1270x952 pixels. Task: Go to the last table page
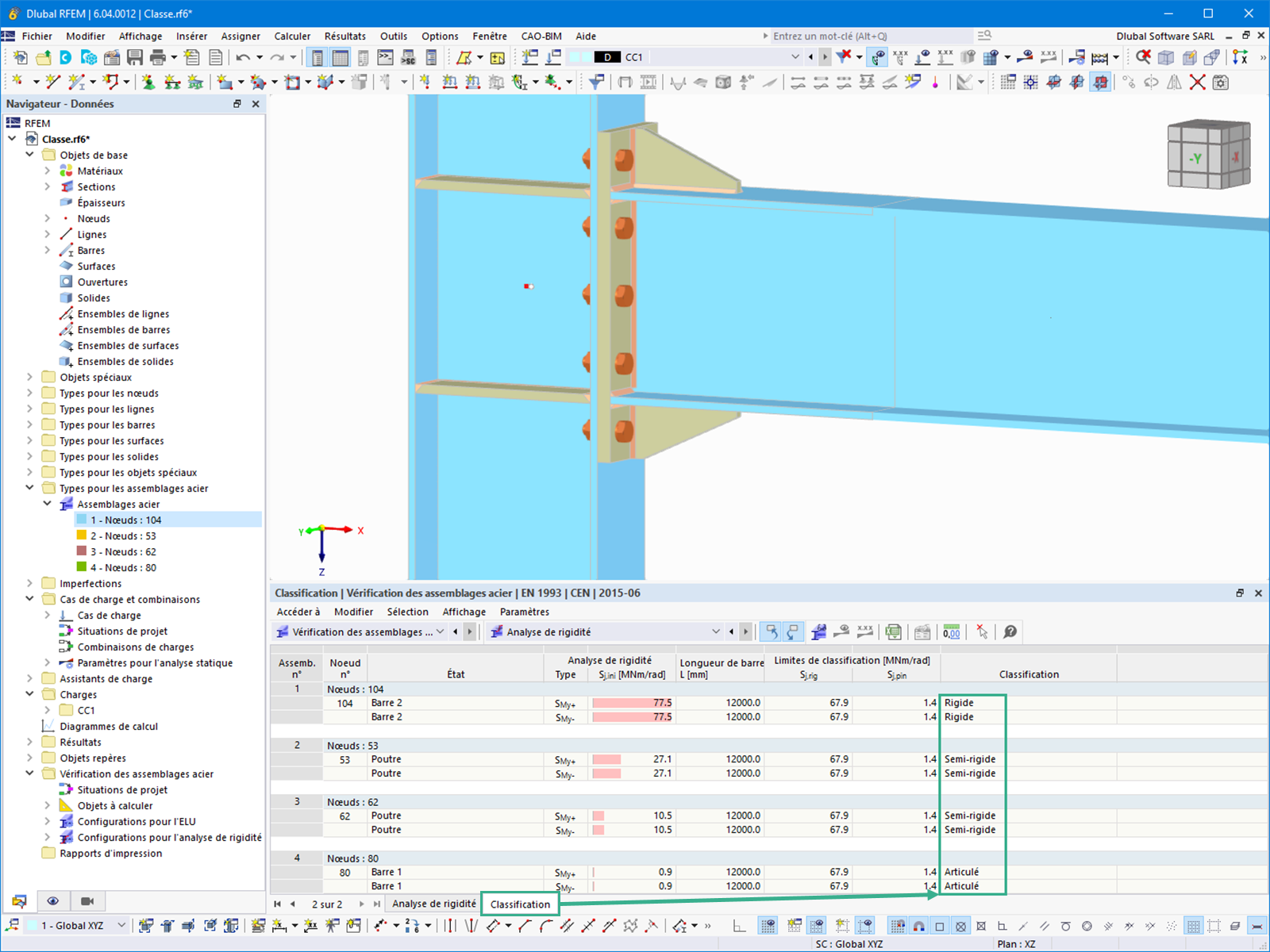(x=376, y=904)
